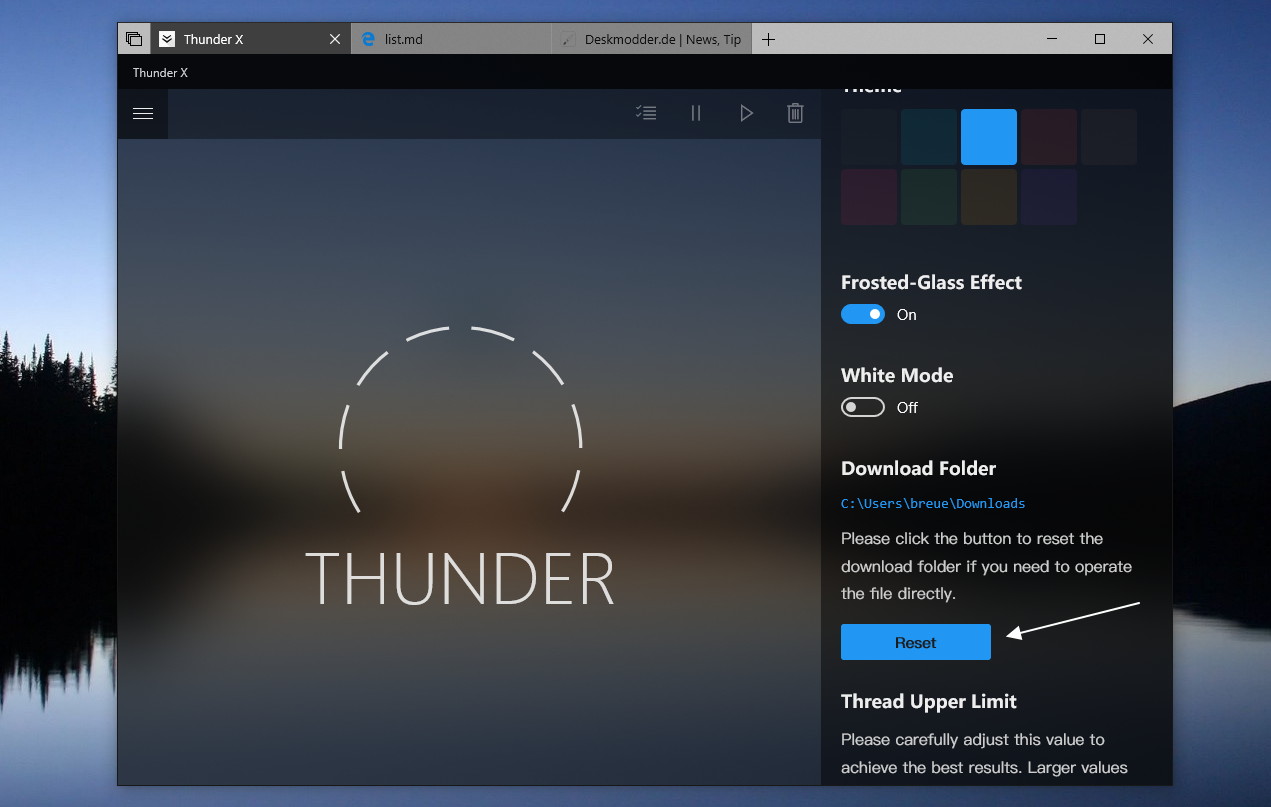The height and width of the screenshot is (807, 1271).
Task: Delete the task using the trash icon
Action: coord(795,113)
